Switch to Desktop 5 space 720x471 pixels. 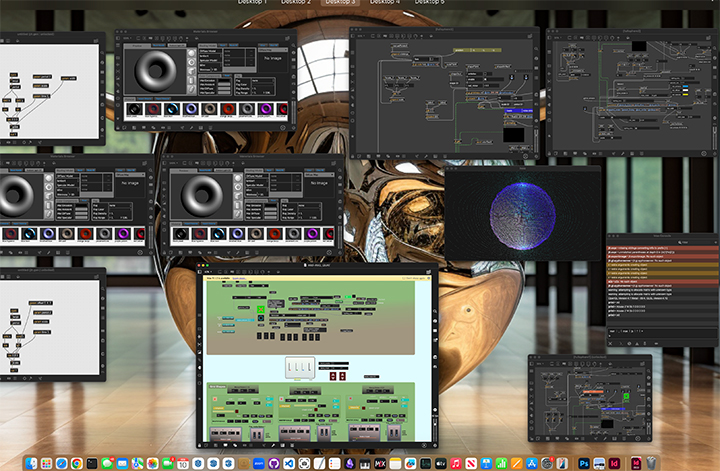pyautogui.click(x=429, y=3)
